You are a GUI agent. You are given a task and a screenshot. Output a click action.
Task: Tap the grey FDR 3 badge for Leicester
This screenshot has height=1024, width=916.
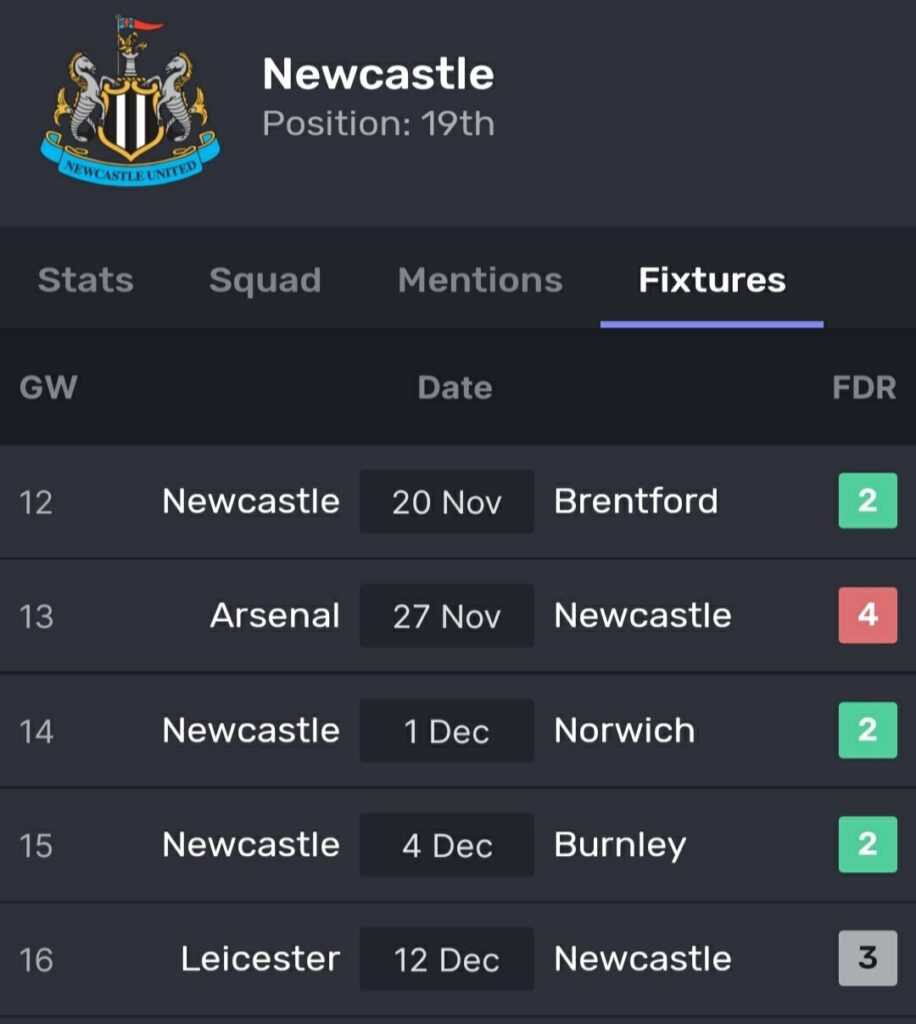[867, 958]
